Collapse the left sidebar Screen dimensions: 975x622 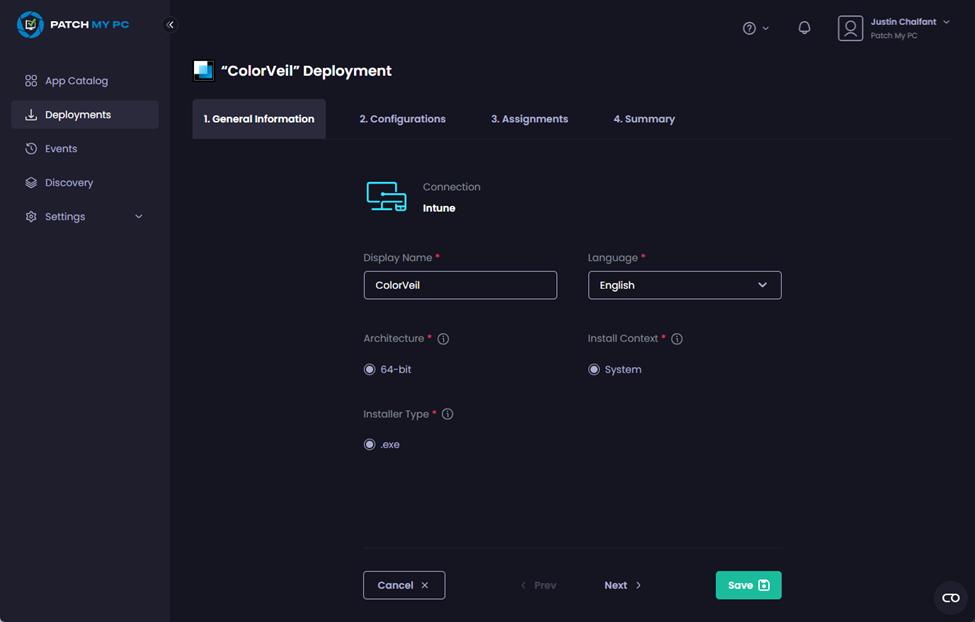point(170,24)
